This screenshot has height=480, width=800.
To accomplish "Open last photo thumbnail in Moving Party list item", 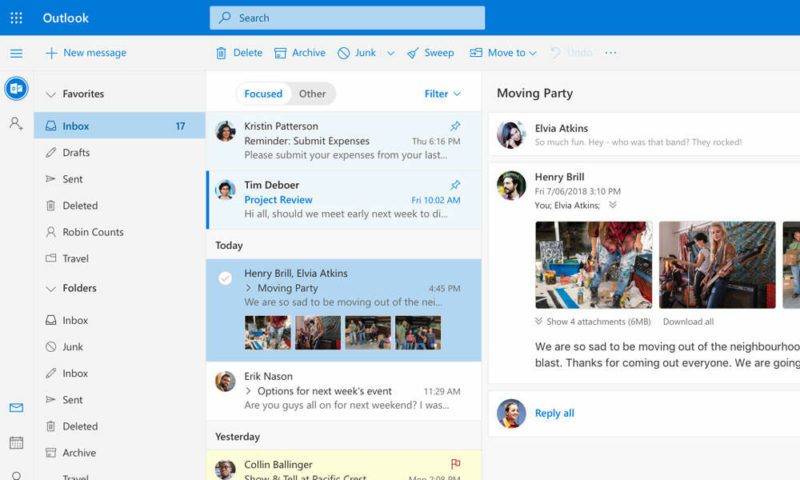I will coord(418,333).
